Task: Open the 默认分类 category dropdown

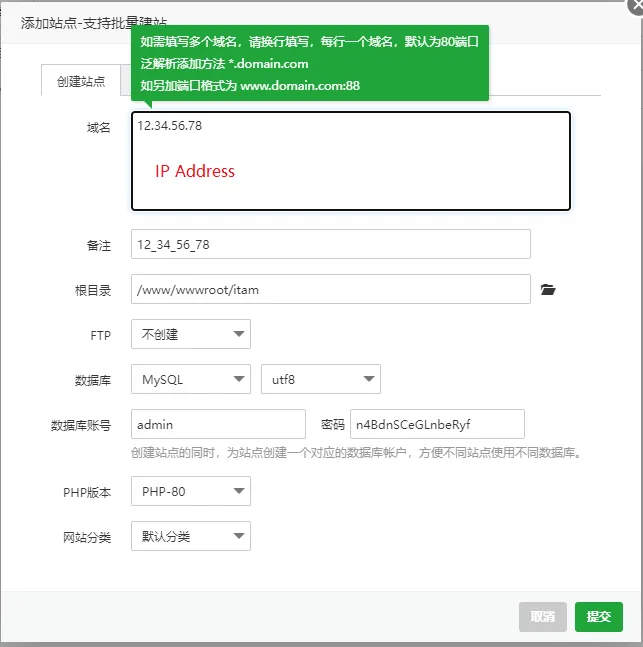Action: [x=191, y=536]
